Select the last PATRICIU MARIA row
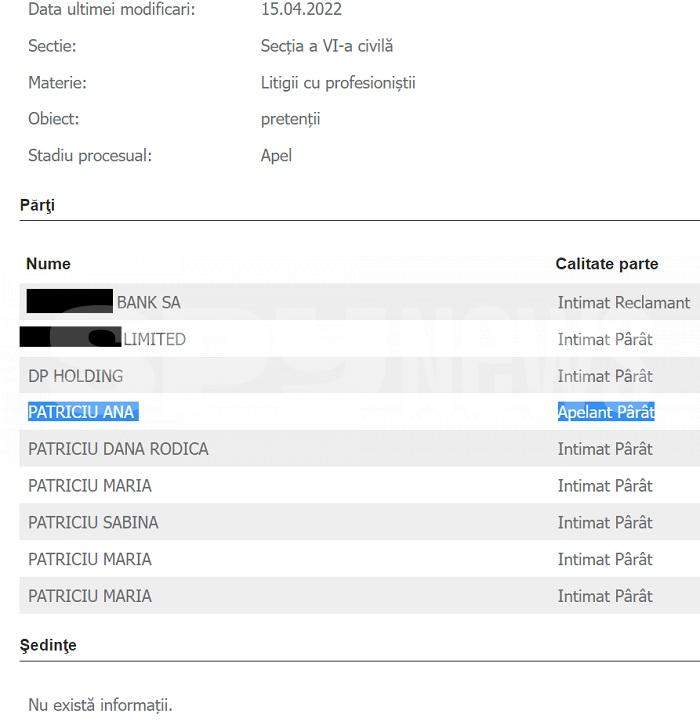The height and width of the screenshot is (721, 700). (360, 596)
